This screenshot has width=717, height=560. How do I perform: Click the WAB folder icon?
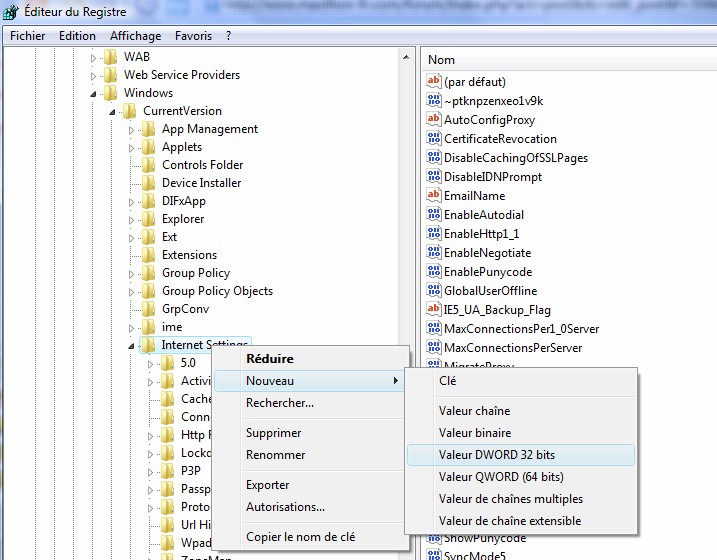110,57
